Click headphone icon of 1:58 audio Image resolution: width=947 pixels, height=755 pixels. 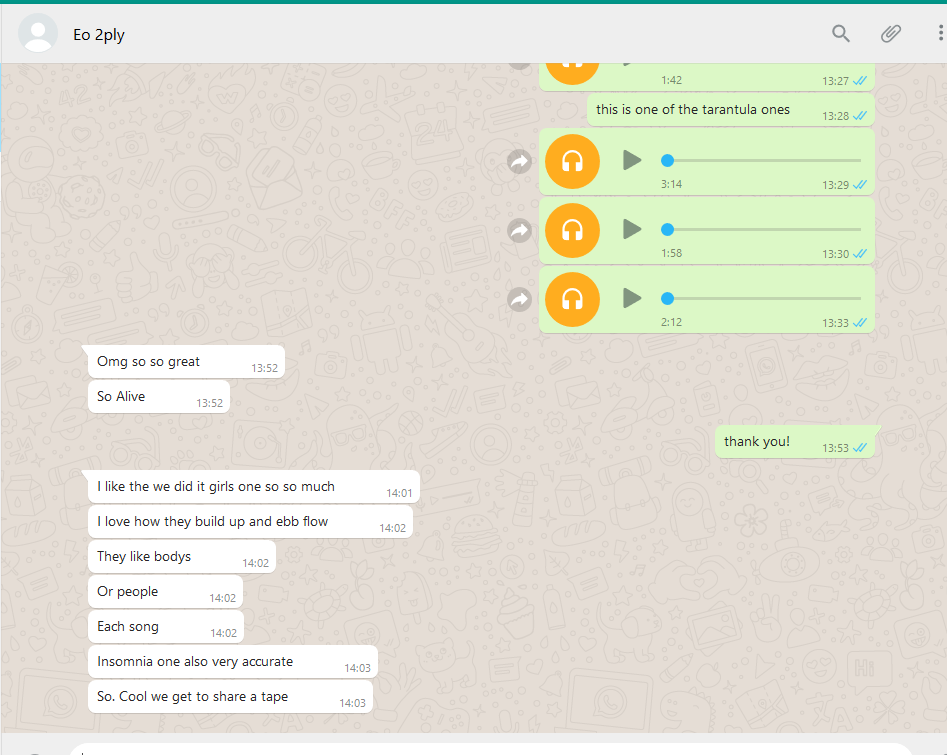click(572, 230)
